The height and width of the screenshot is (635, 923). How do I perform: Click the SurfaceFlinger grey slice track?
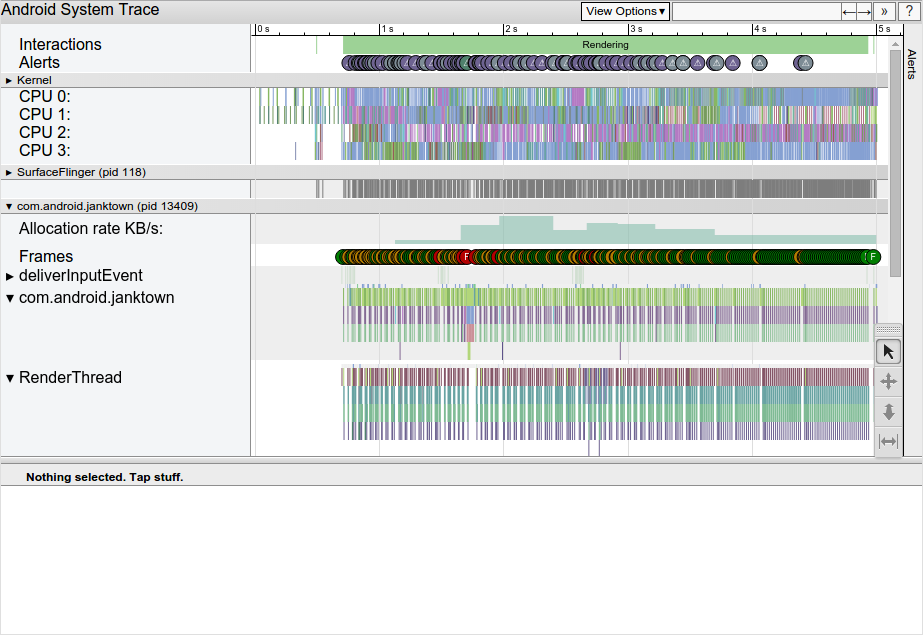[x=596, y=189]
